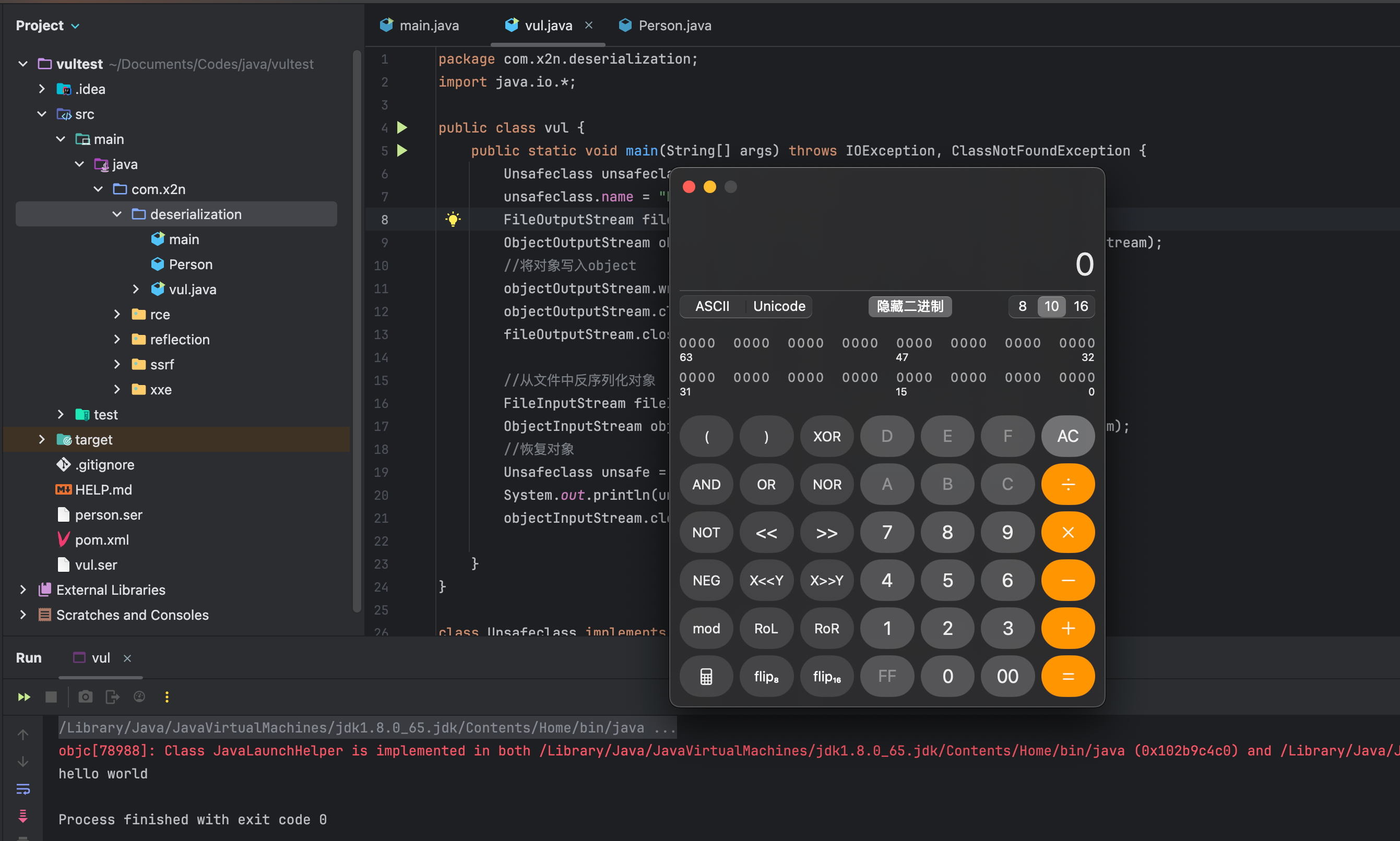Viewport: 1400px width, 841px height.
Task: Switch to the main.java tab
Action: pos(420,26)
